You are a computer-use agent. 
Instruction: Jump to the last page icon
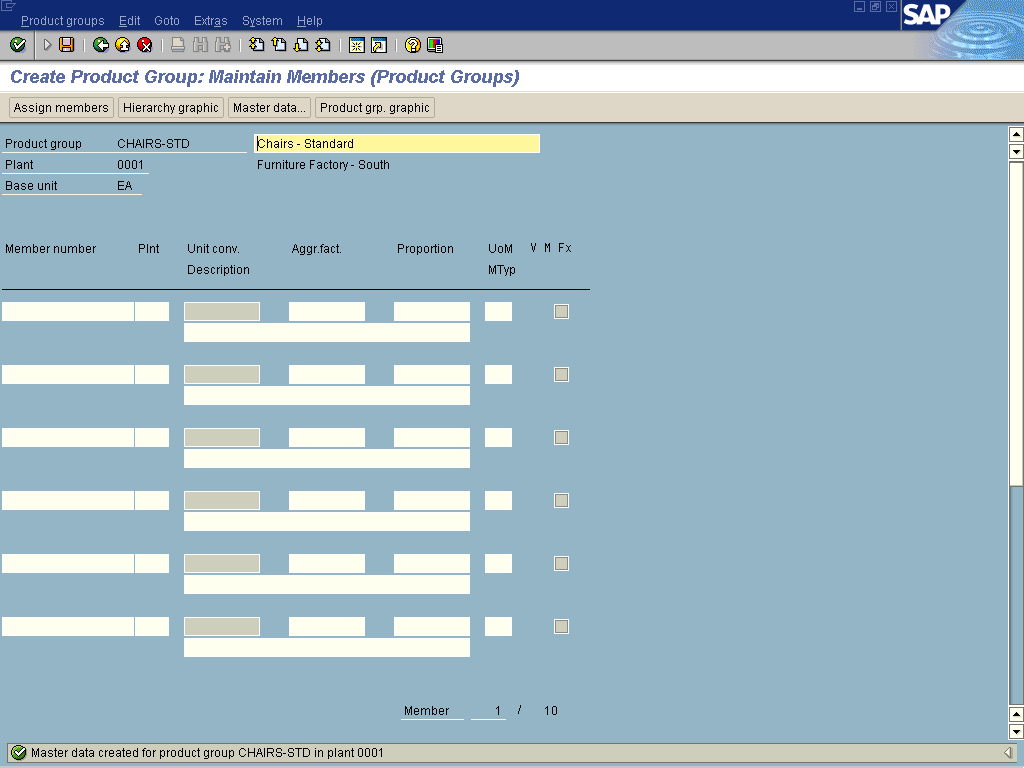point(323,44)
